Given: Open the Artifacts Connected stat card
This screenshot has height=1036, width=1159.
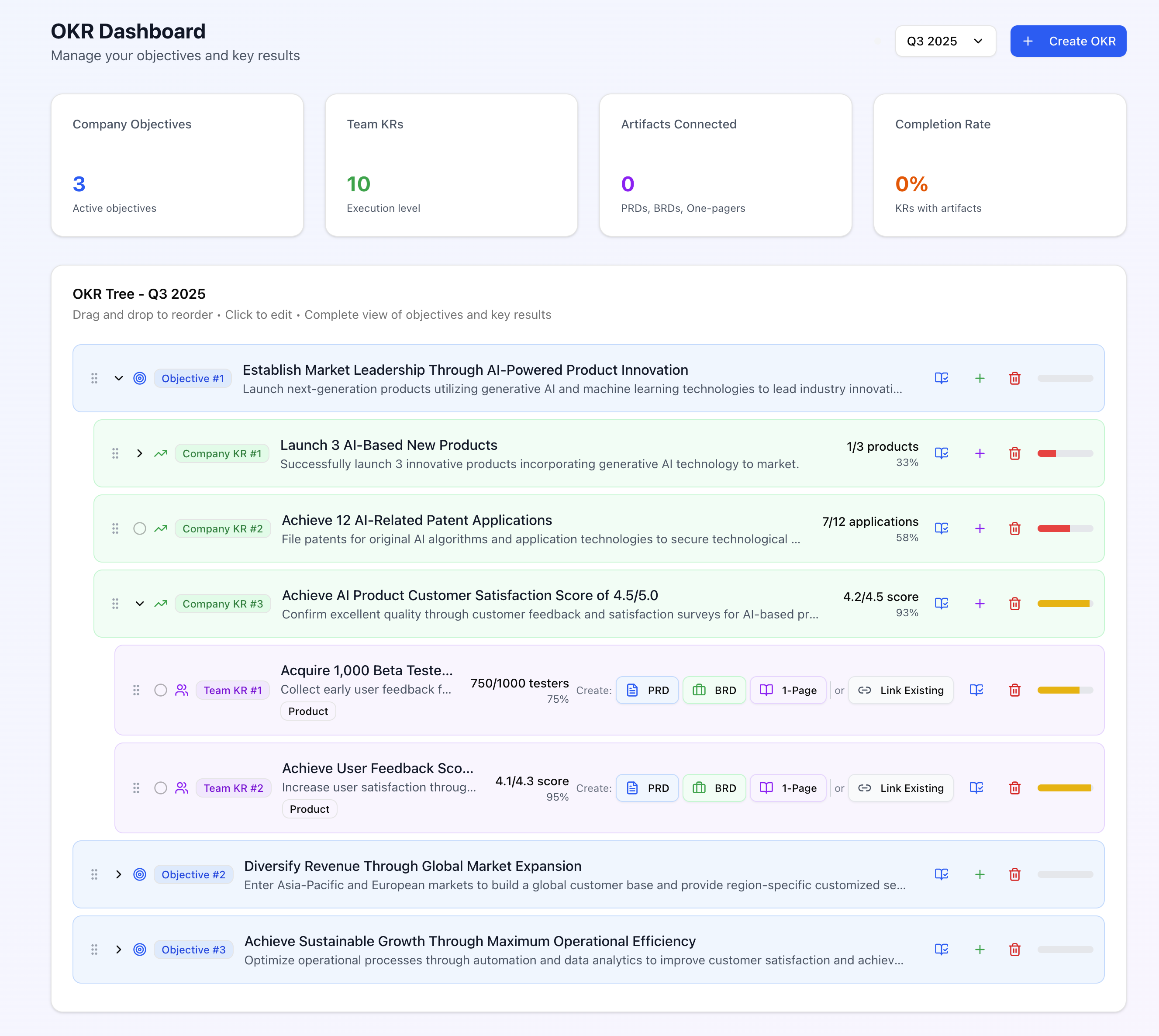Looking at the screenshot, I should point(726,165).
